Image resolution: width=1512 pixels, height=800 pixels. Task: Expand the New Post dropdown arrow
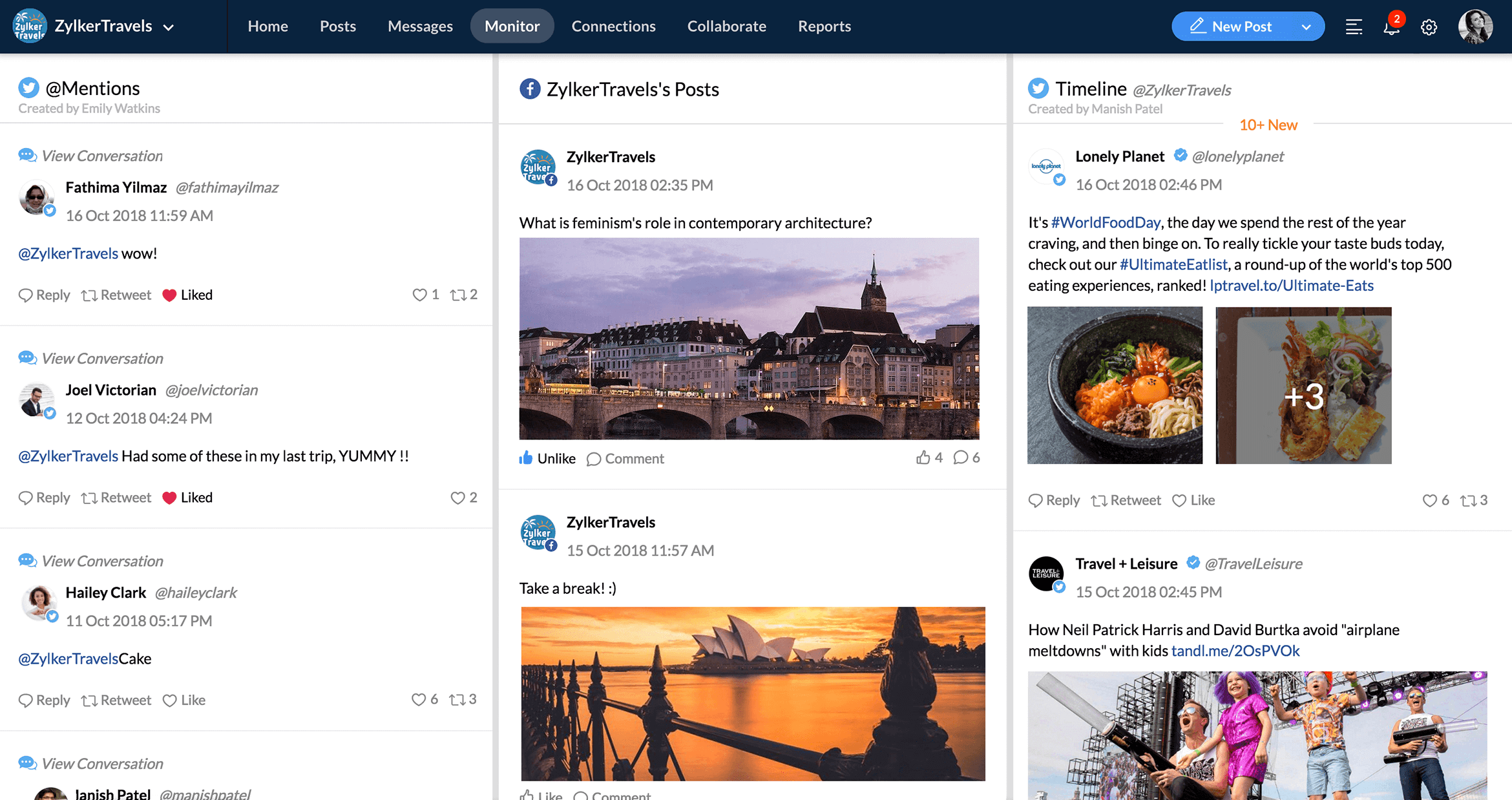(1306, 26)
